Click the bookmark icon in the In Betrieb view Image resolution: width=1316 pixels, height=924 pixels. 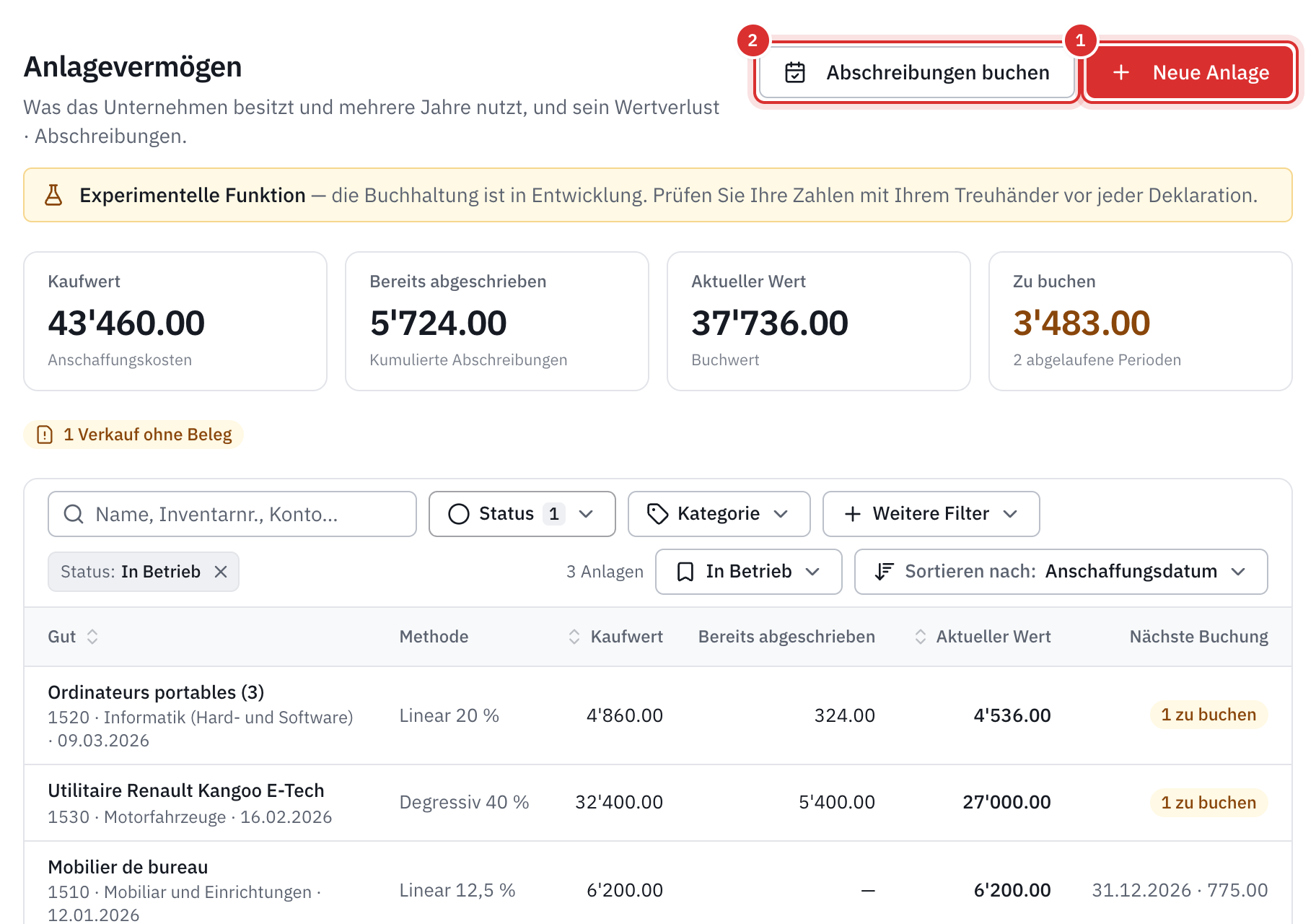click(685, 572)
